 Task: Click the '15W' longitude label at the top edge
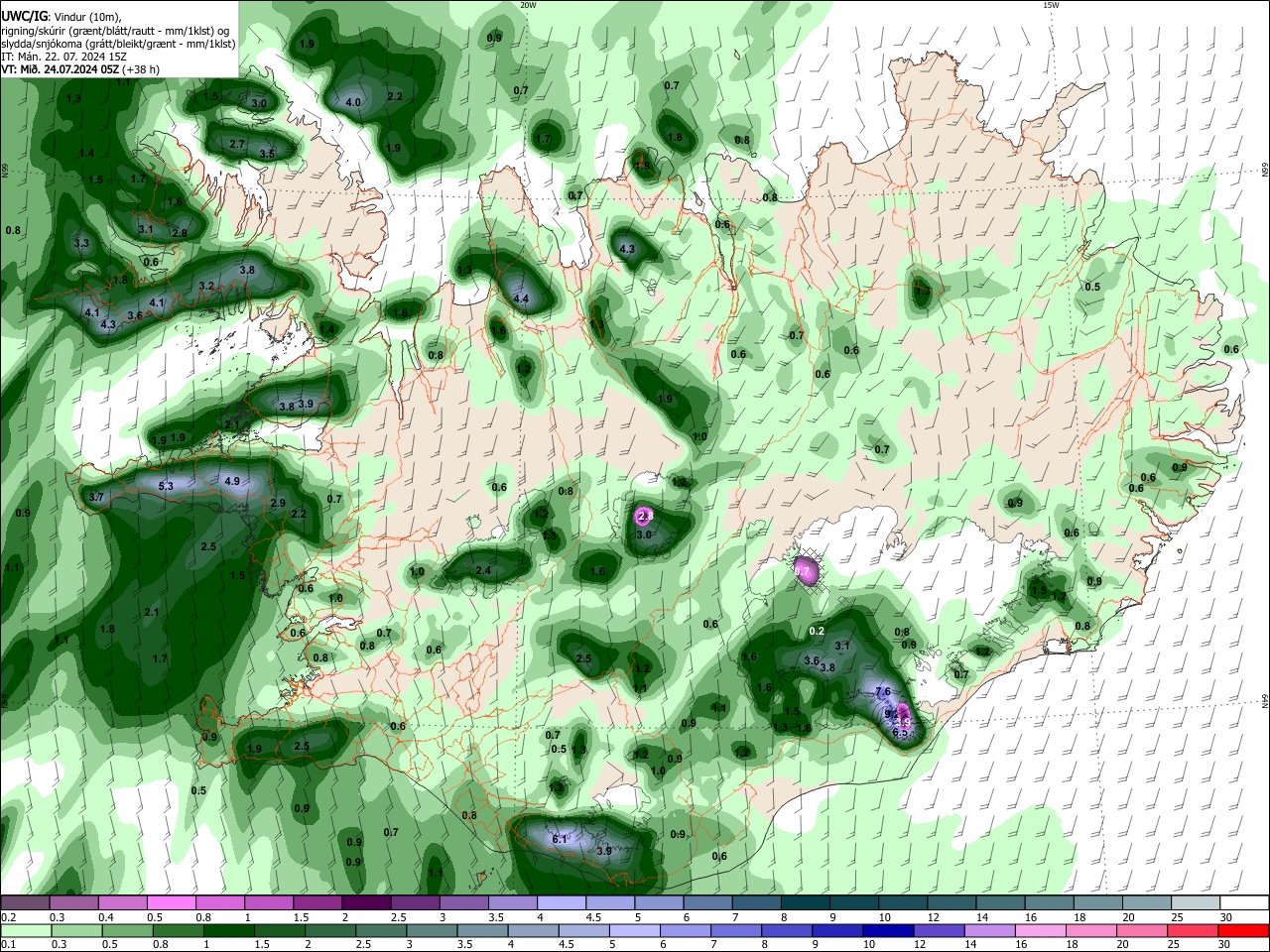[x=1051, y=5]
